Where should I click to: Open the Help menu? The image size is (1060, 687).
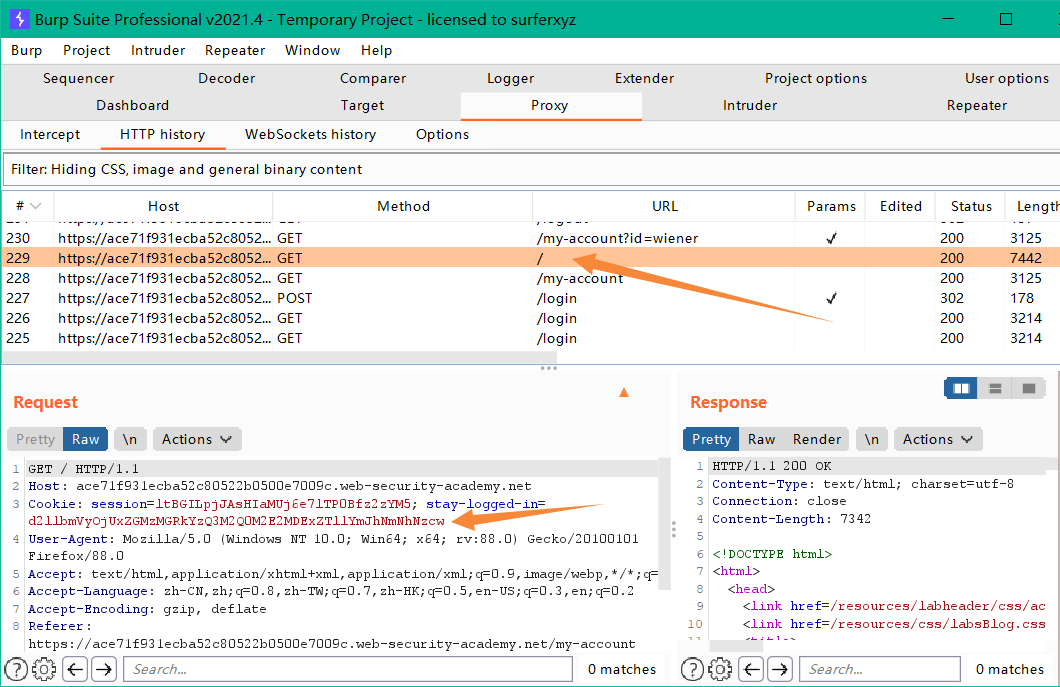(377, 50)
